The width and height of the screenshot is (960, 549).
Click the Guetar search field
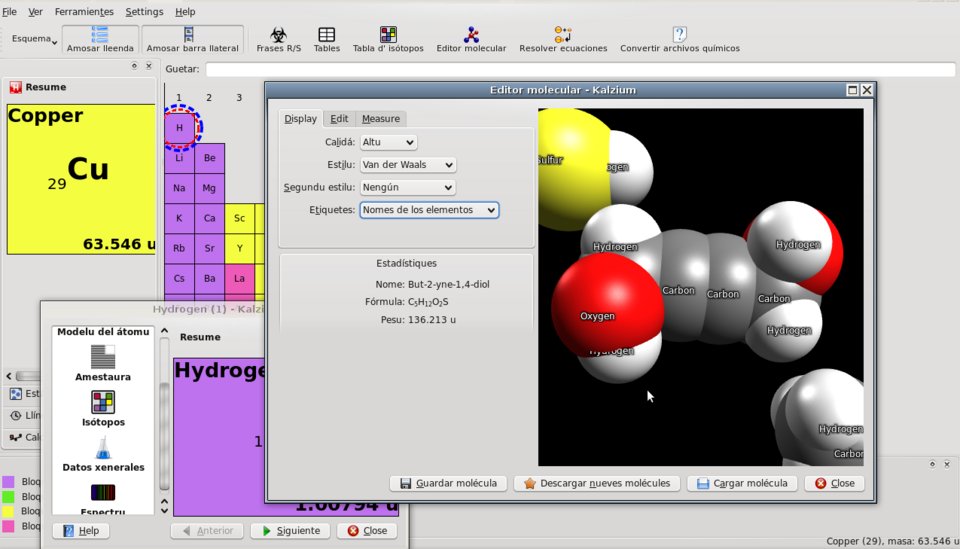click(x=580, y=69)
